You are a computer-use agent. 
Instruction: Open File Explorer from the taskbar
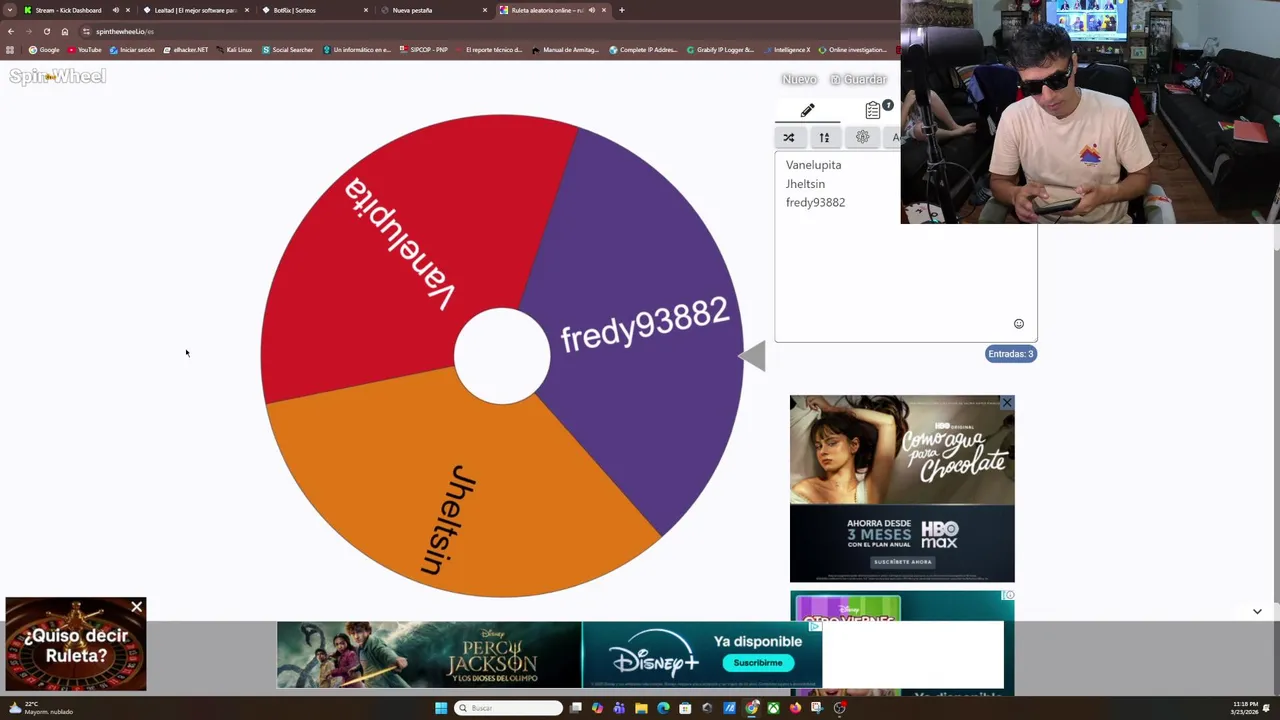(x=641, y=708)
